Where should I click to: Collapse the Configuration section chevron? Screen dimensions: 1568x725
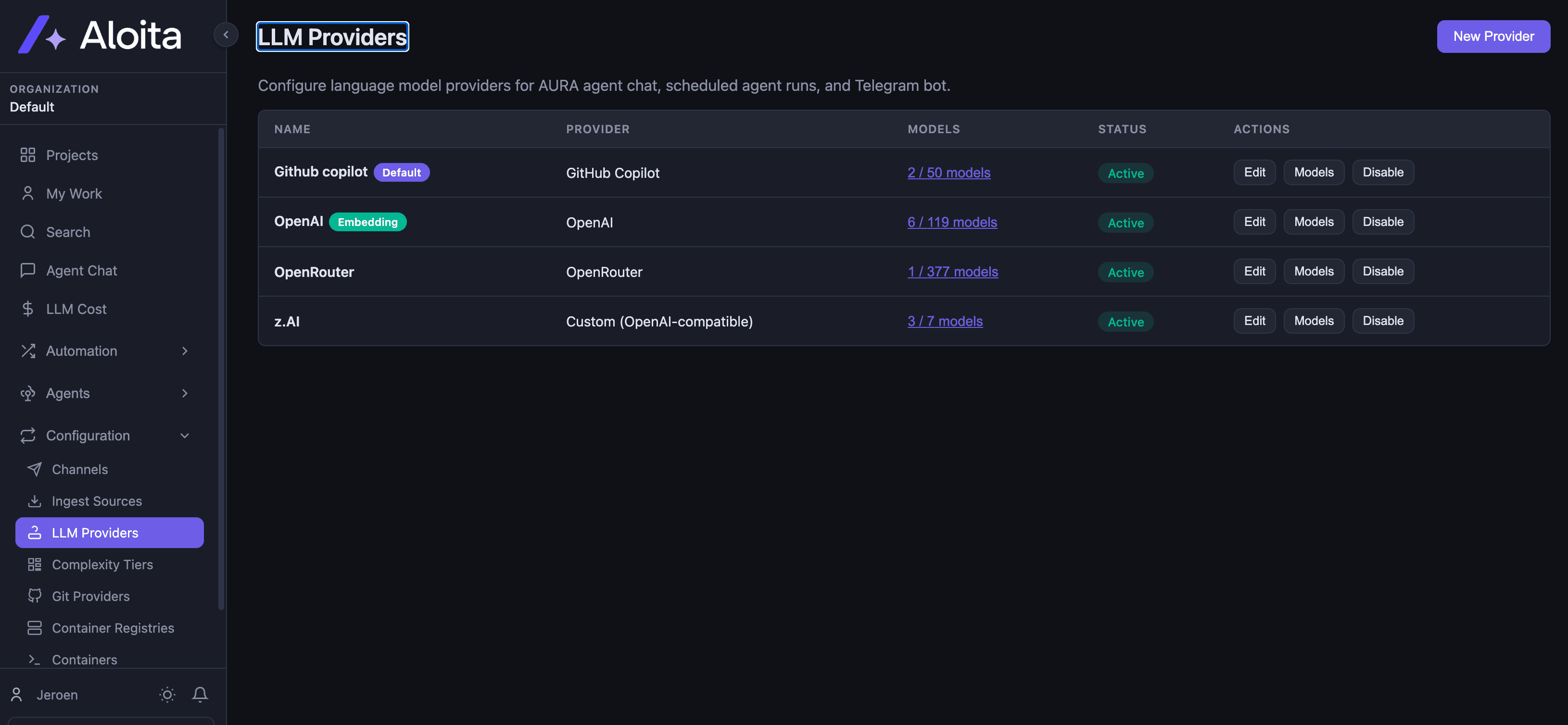click(184, 436)
